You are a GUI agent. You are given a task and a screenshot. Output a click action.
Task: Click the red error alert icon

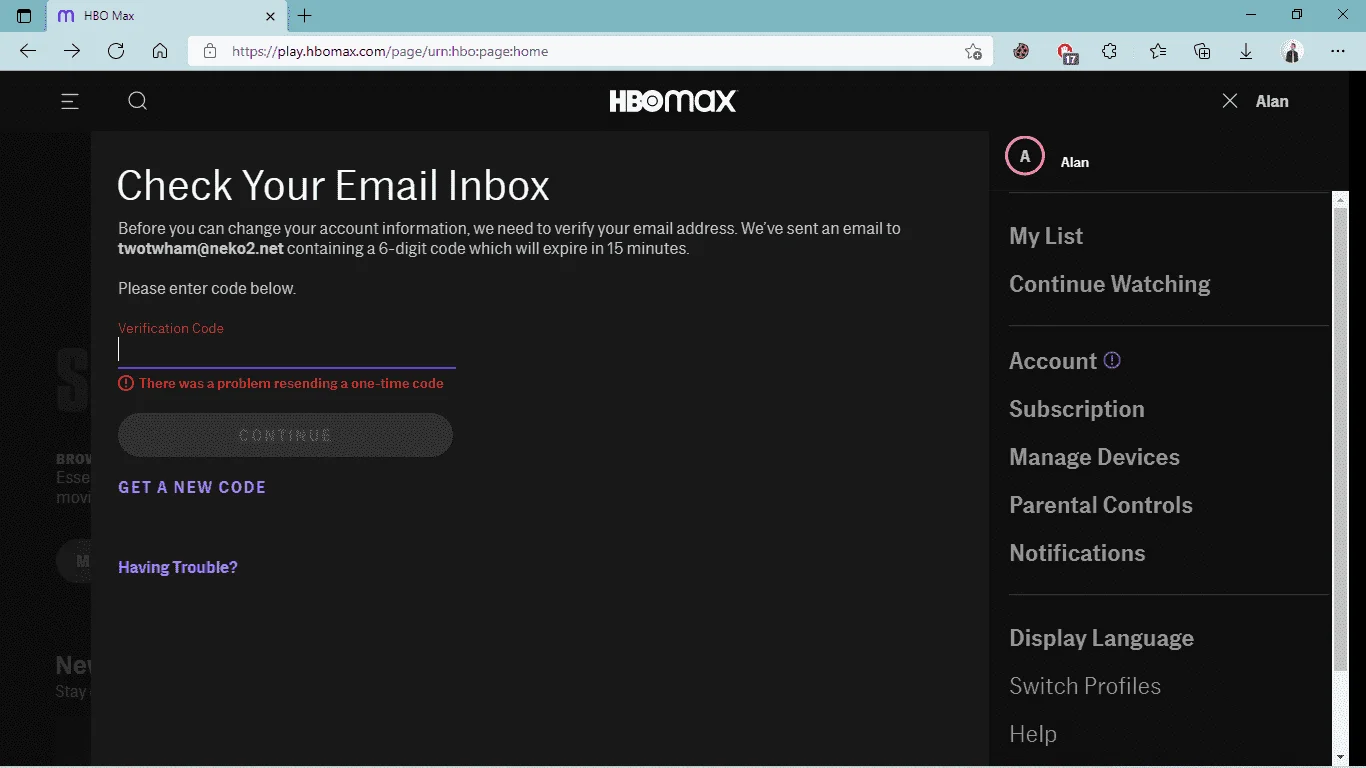pyautogui.click(x=126, y=383)
